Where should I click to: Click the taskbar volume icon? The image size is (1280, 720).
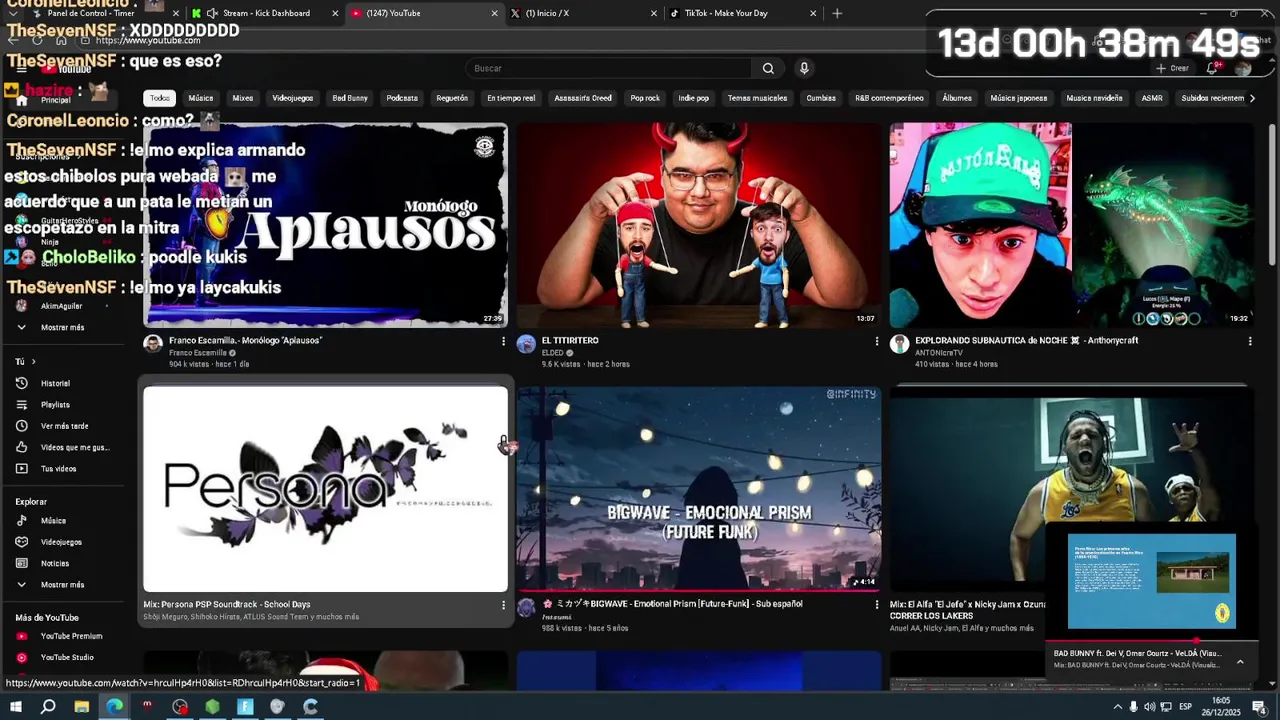pyautogui.click(x=1149, y=707)
